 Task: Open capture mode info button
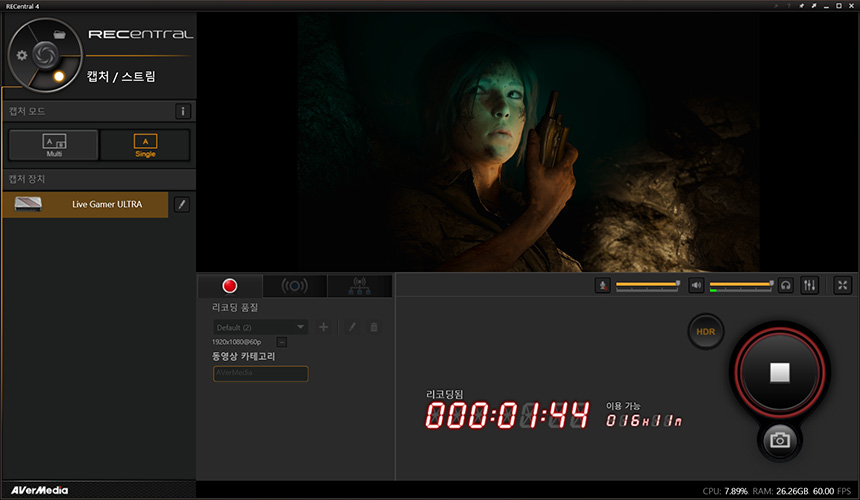183,111
